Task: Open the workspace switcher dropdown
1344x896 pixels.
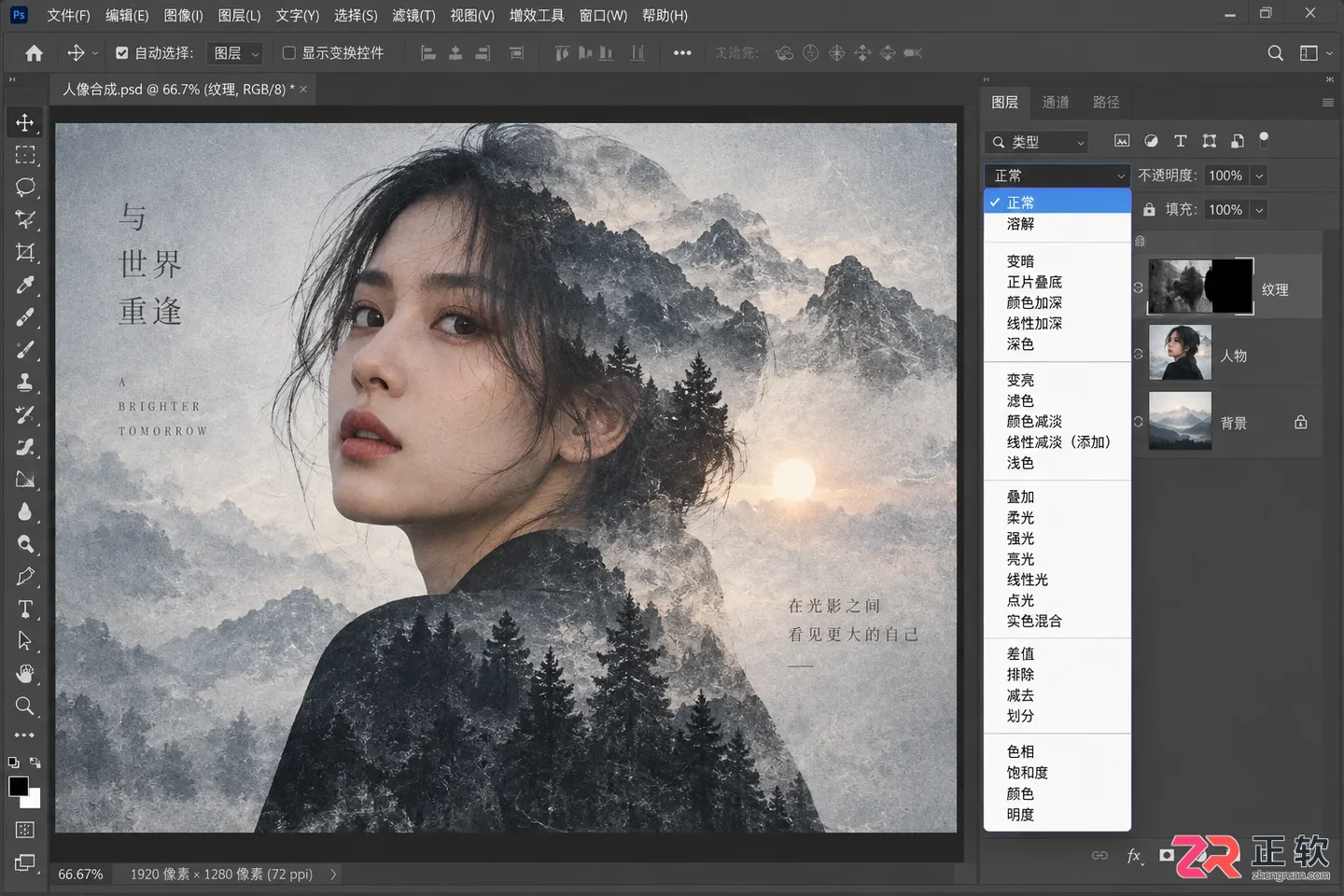Action: tap(1314, 53)
